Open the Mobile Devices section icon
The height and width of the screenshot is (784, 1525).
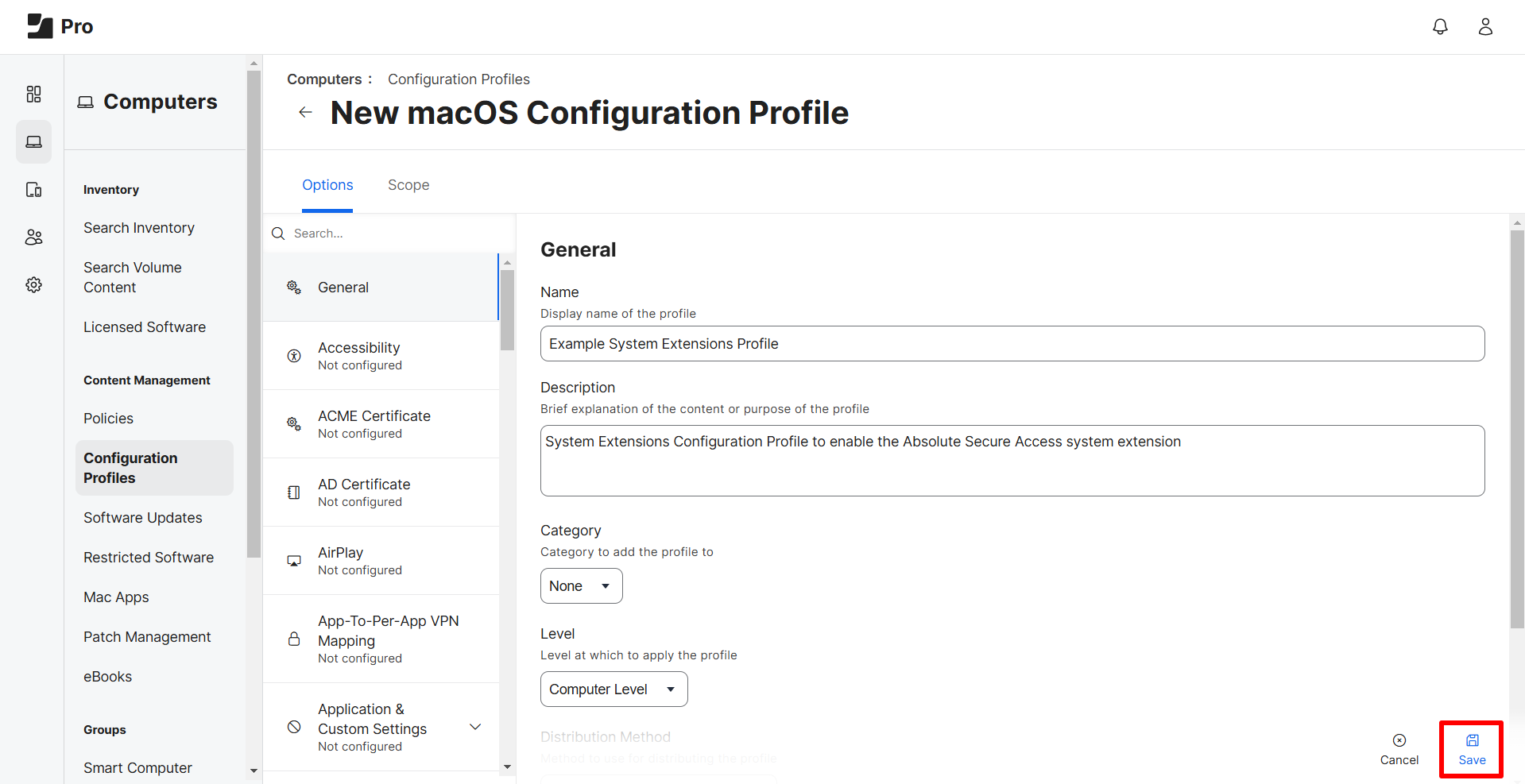(x=33, y=189)
